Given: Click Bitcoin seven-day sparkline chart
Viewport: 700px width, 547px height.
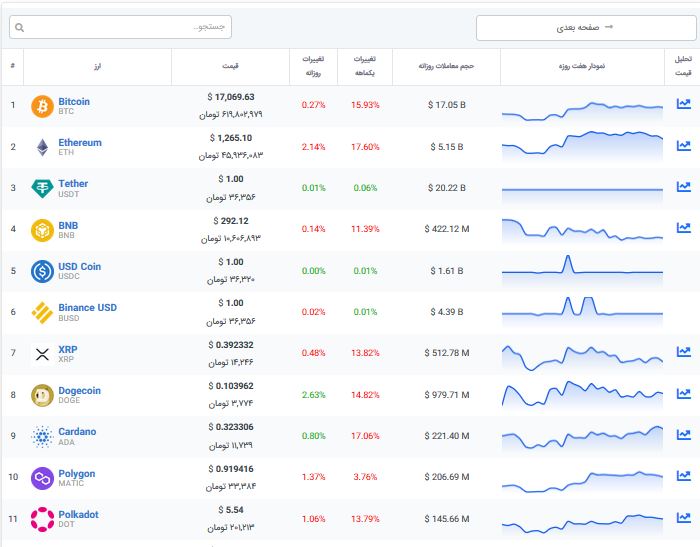Looking at the screenshot, I should [582, 112].
